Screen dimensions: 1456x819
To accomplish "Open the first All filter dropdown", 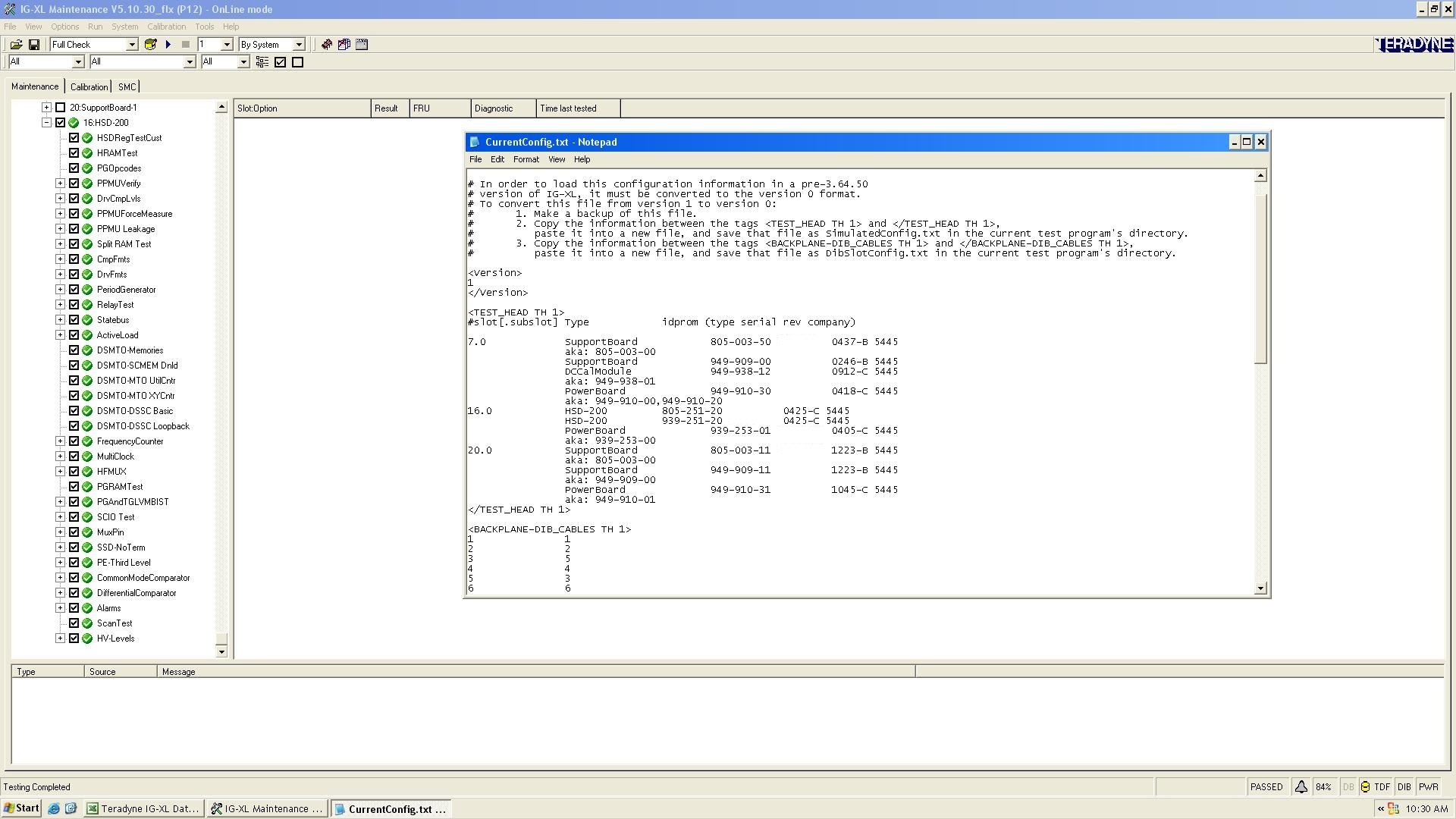I will click(x=77, y=62).
